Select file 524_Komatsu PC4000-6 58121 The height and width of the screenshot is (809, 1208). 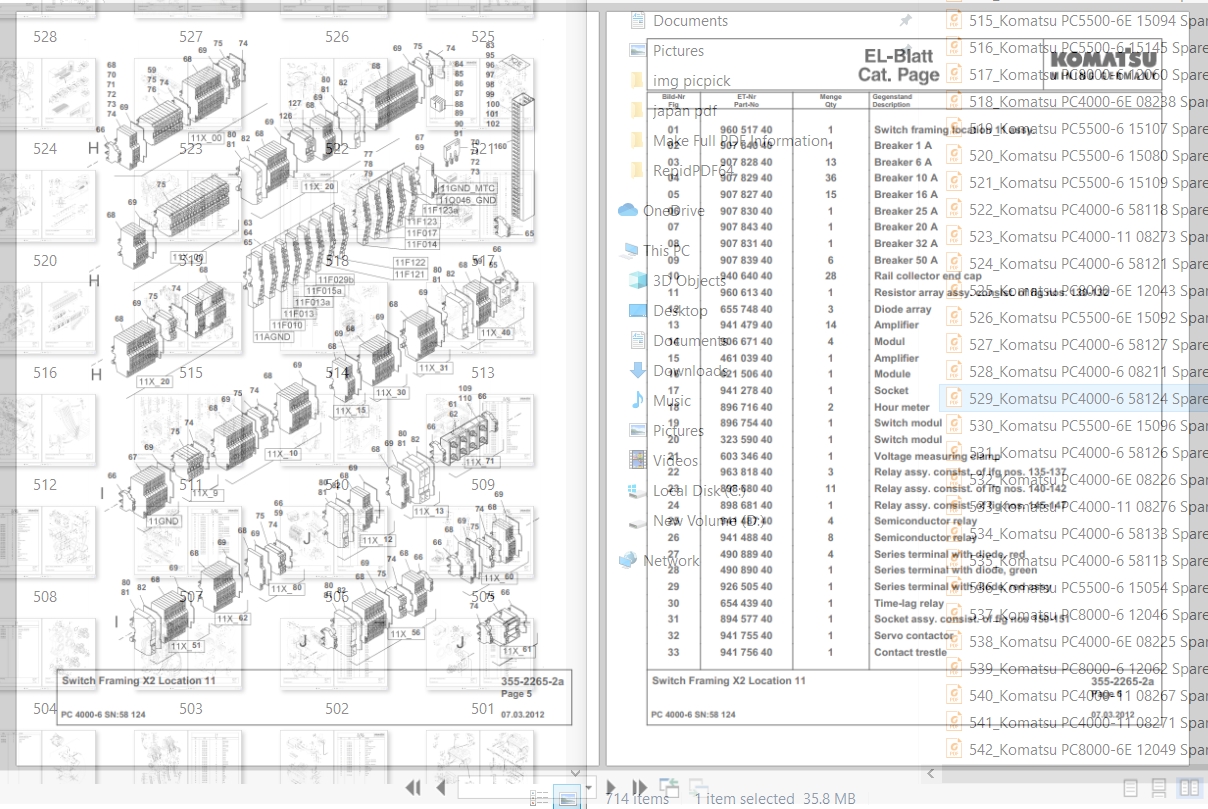1088,263
